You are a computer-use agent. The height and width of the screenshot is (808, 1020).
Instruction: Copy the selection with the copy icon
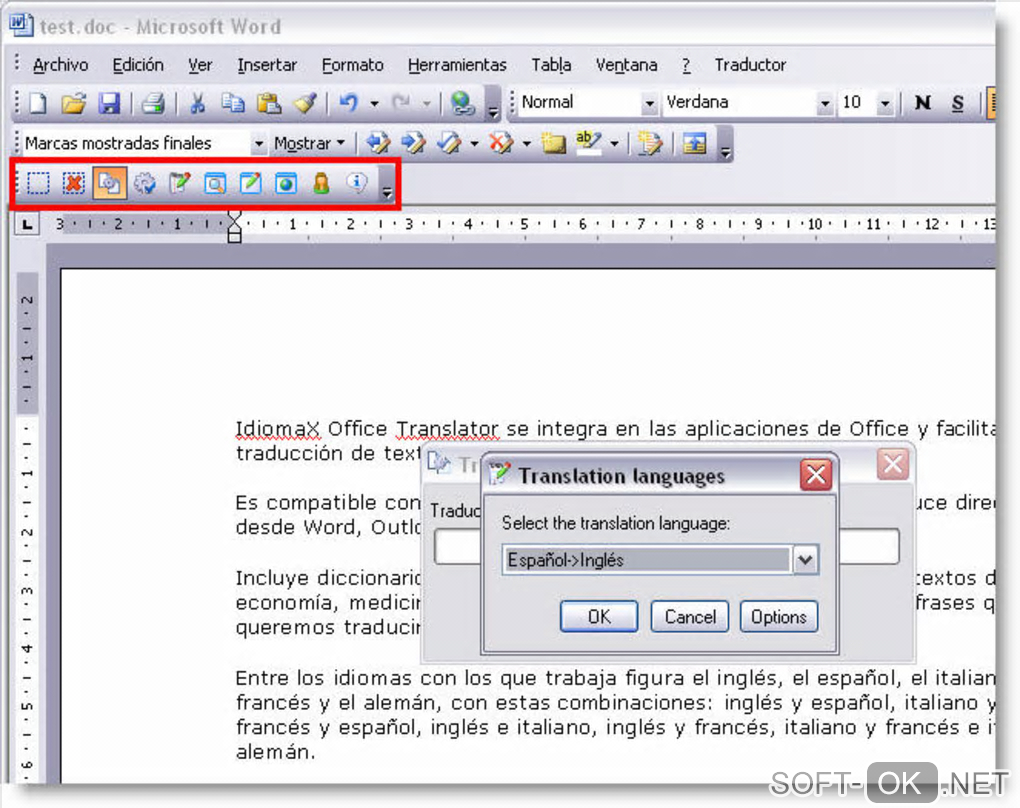232,103
